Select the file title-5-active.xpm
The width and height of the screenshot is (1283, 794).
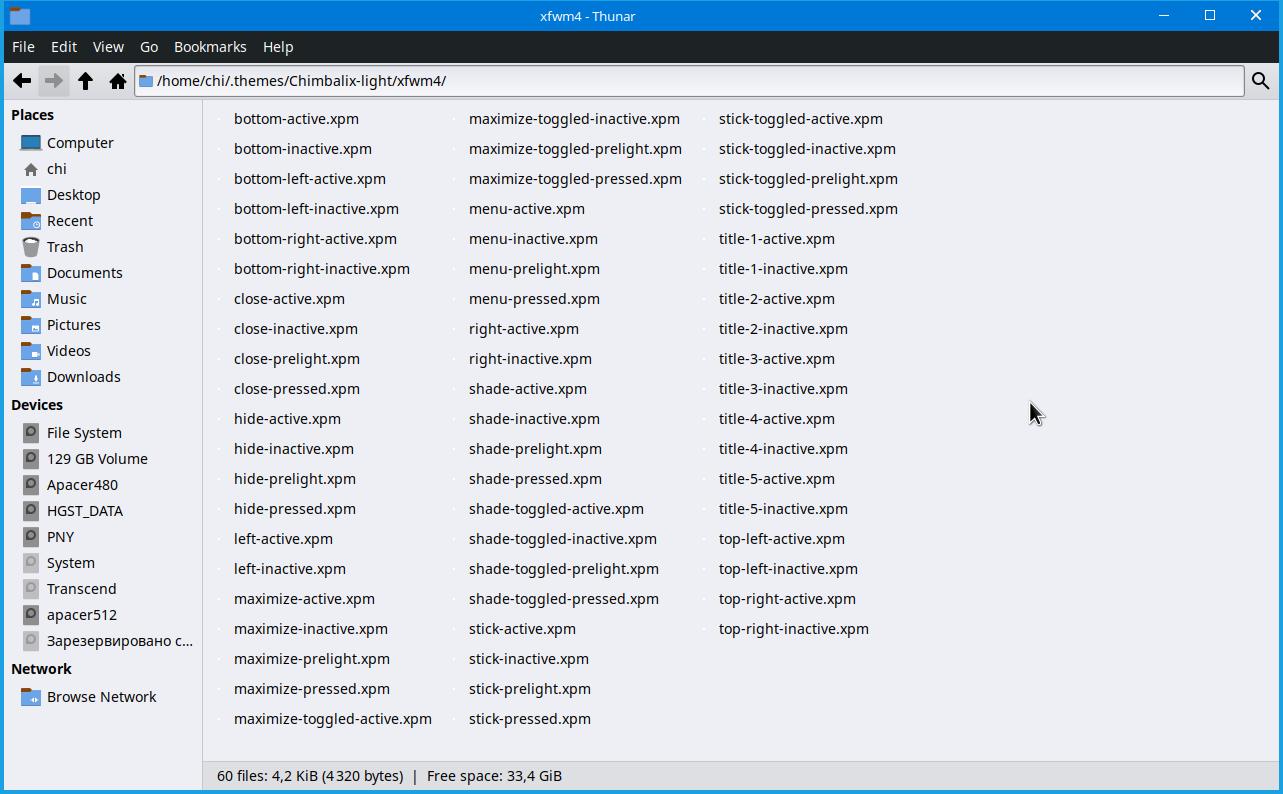777,479
